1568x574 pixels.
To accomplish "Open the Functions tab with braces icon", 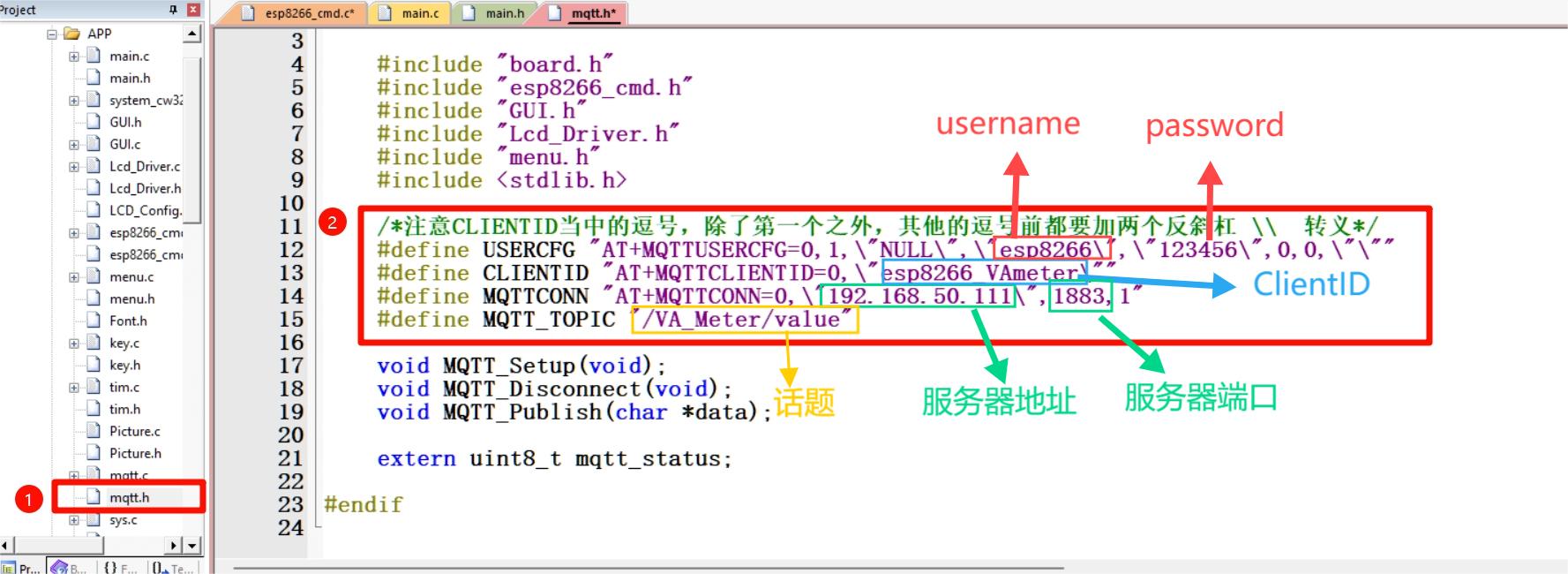I will pos(121,567).
